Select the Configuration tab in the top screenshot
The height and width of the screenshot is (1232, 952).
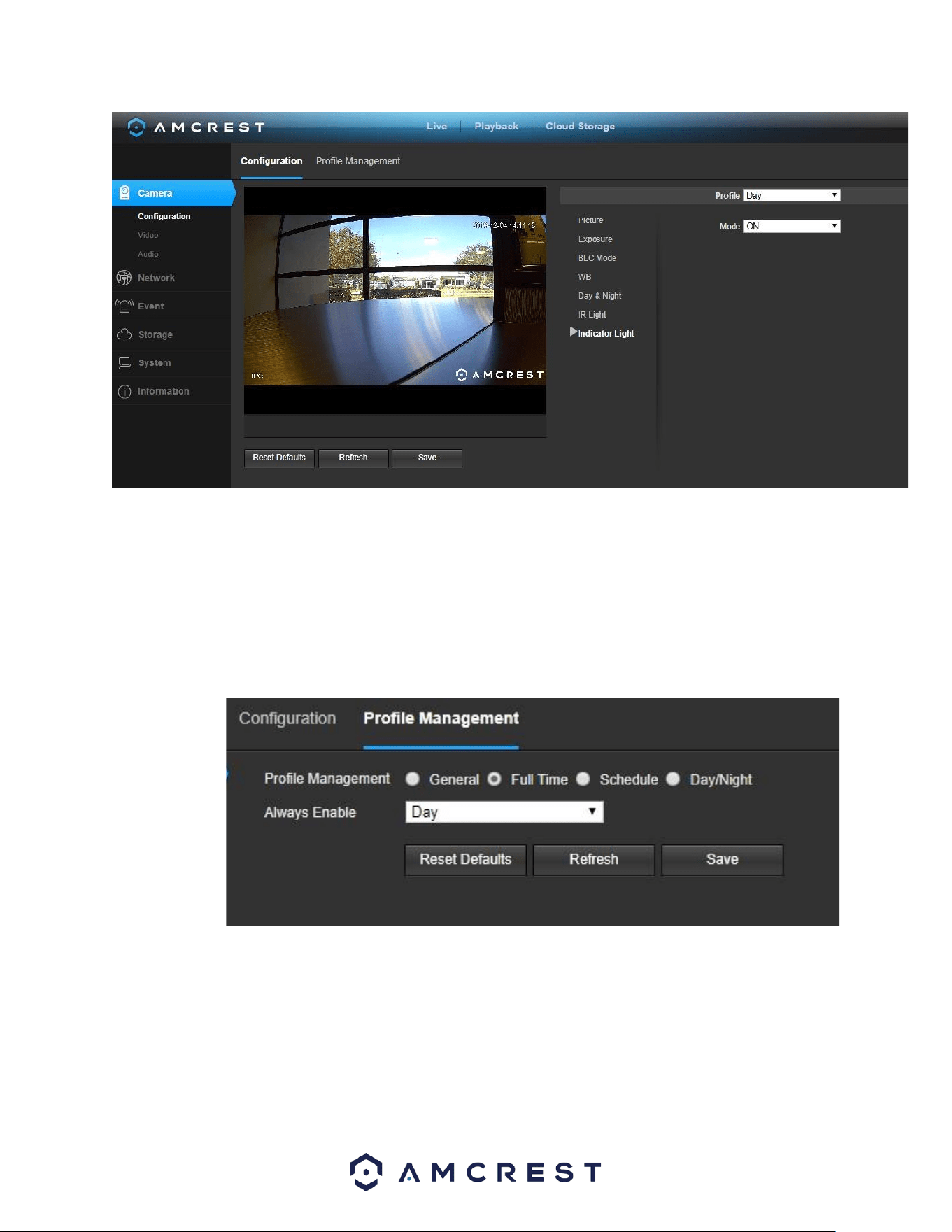click(271, 161)
